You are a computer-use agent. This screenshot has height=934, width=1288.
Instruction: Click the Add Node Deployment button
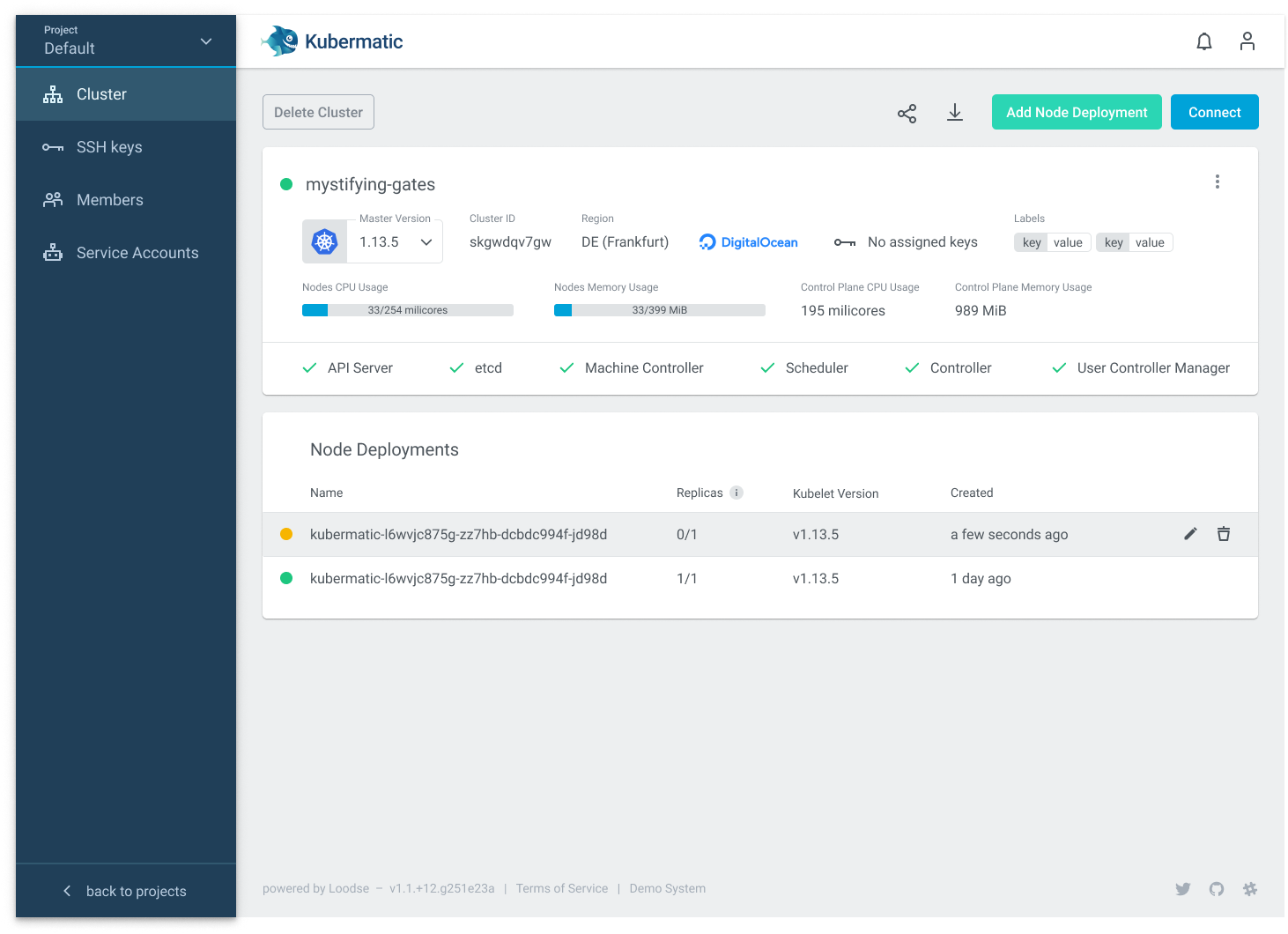pyautogui.click(x=1077, y=112)
